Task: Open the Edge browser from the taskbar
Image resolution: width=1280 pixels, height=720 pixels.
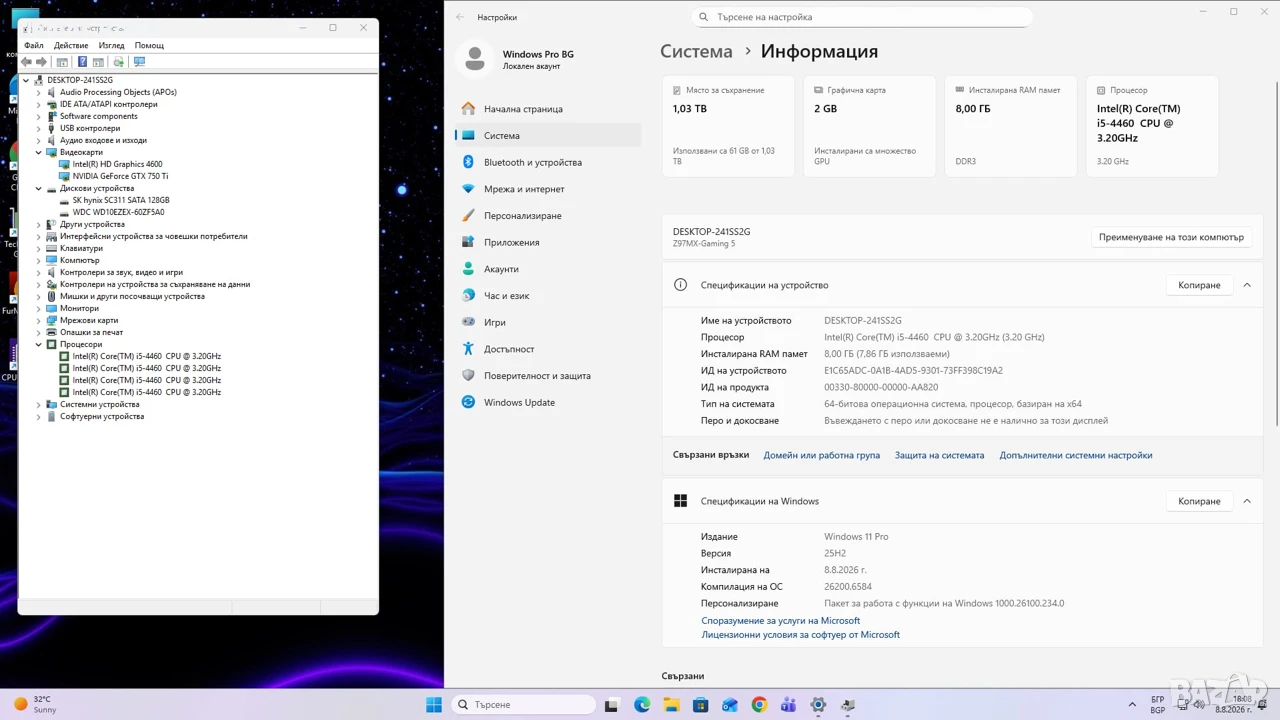Action: tap(642, 705)
